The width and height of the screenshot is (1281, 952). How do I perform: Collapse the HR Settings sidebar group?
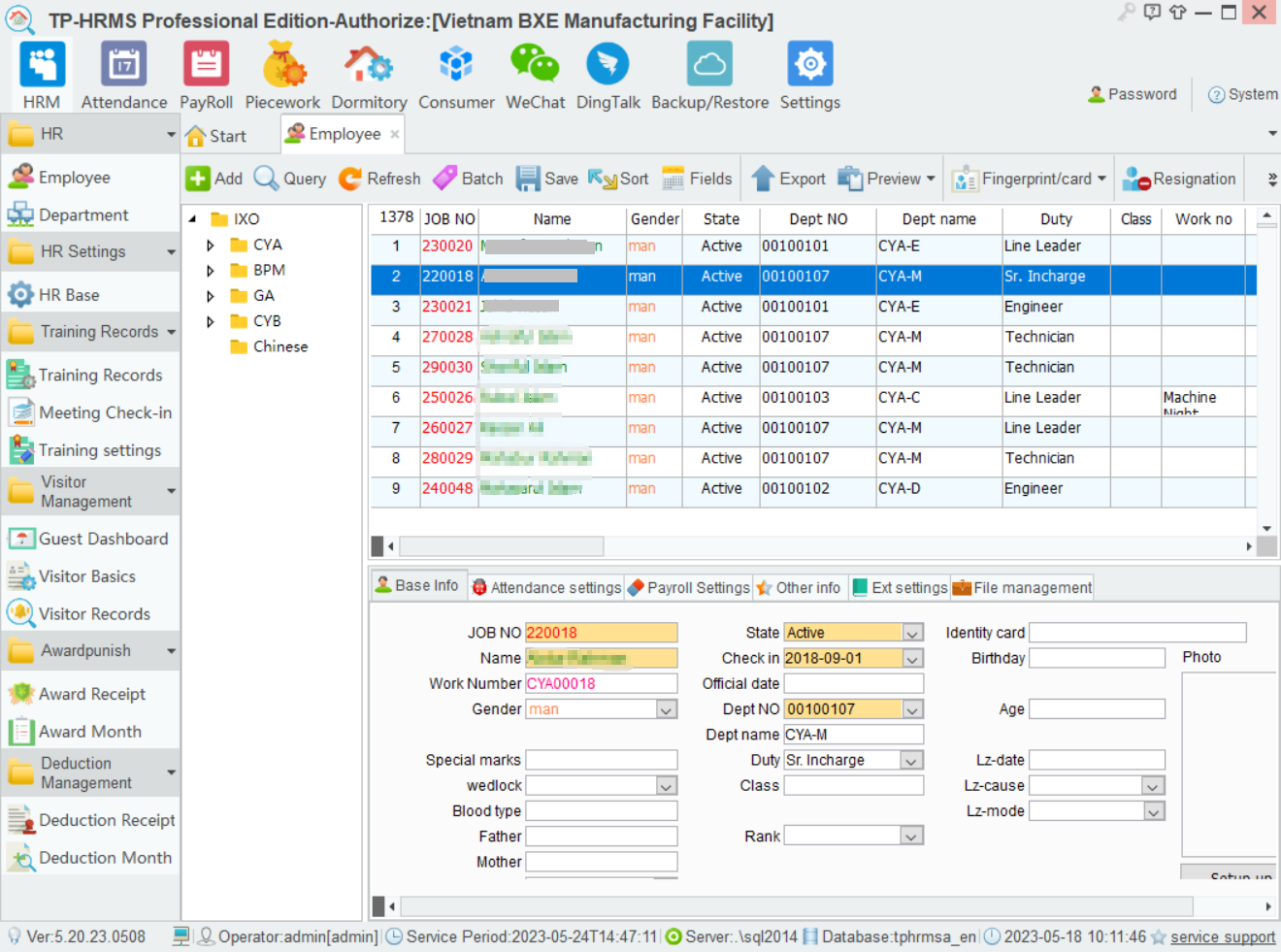coord(171,251)
